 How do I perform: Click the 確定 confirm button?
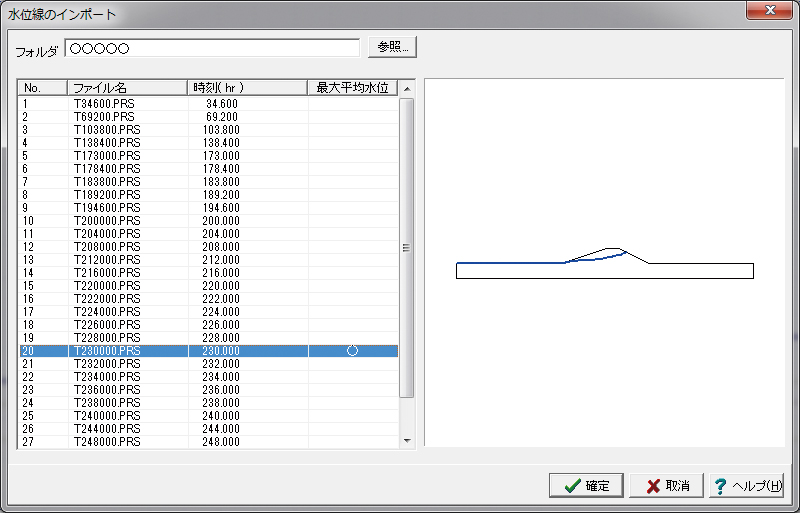click(586, 485)
